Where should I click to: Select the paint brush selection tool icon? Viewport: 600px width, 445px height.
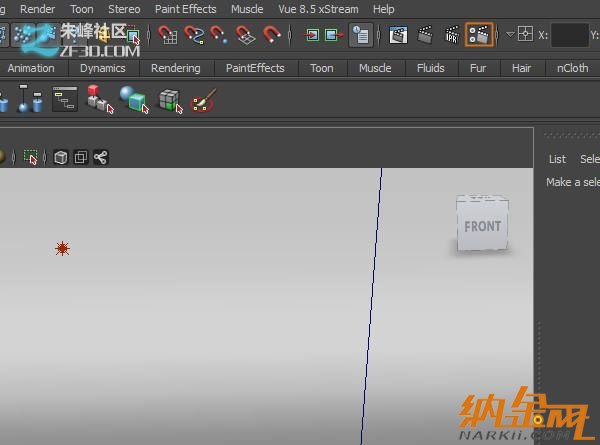click(x=204, y=100)
